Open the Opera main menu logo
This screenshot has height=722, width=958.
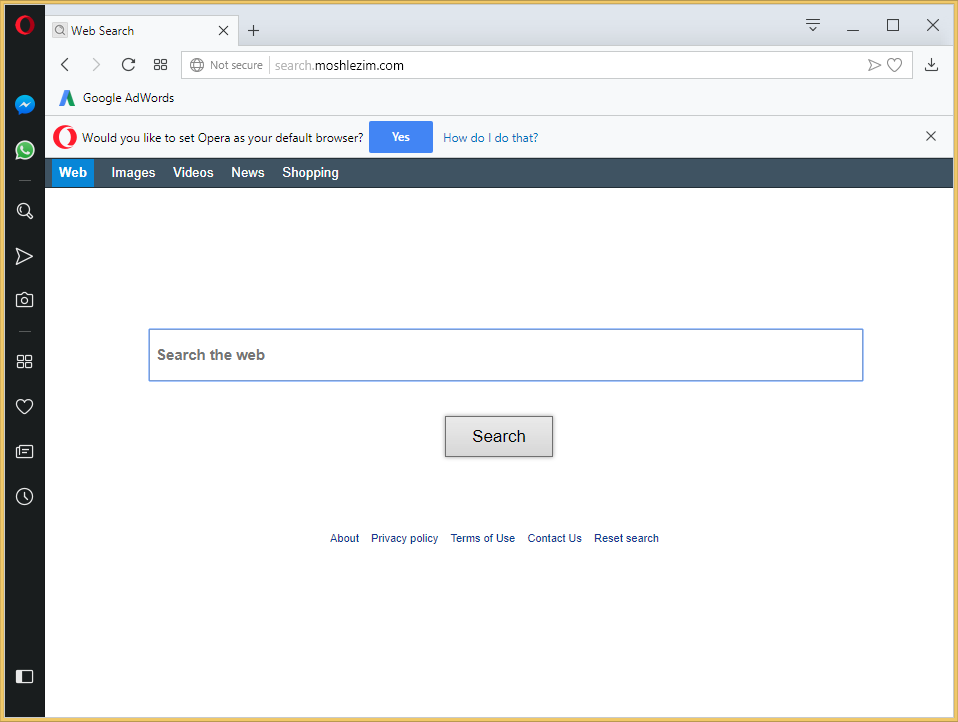click(25, 25)
